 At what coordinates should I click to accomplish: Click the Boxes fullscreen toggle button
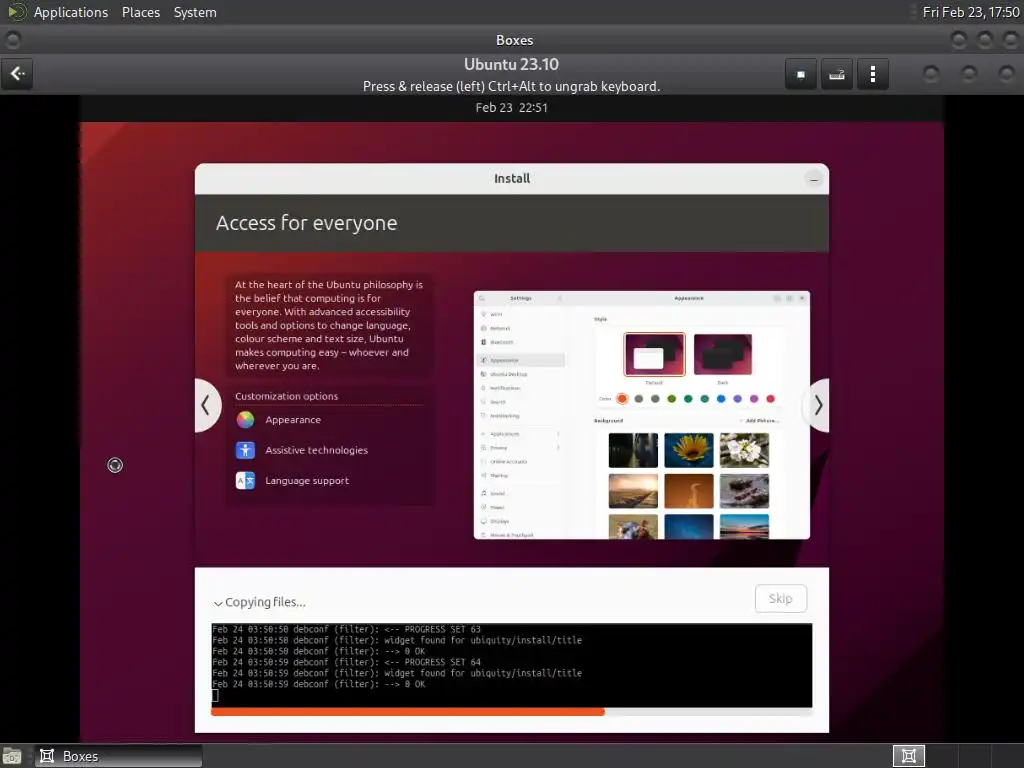tap(801, 74)
